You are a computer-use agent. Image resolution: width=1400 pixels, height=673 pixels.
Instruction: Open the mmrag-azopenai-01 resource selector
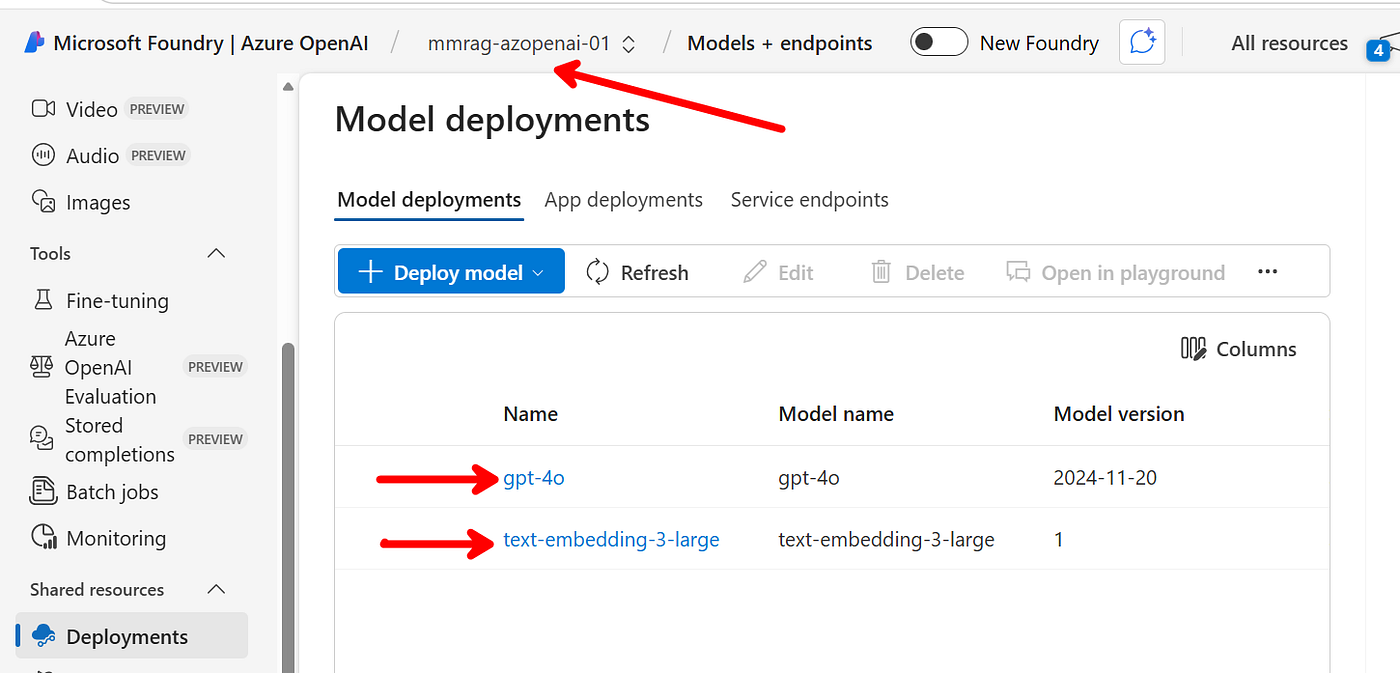532,43
